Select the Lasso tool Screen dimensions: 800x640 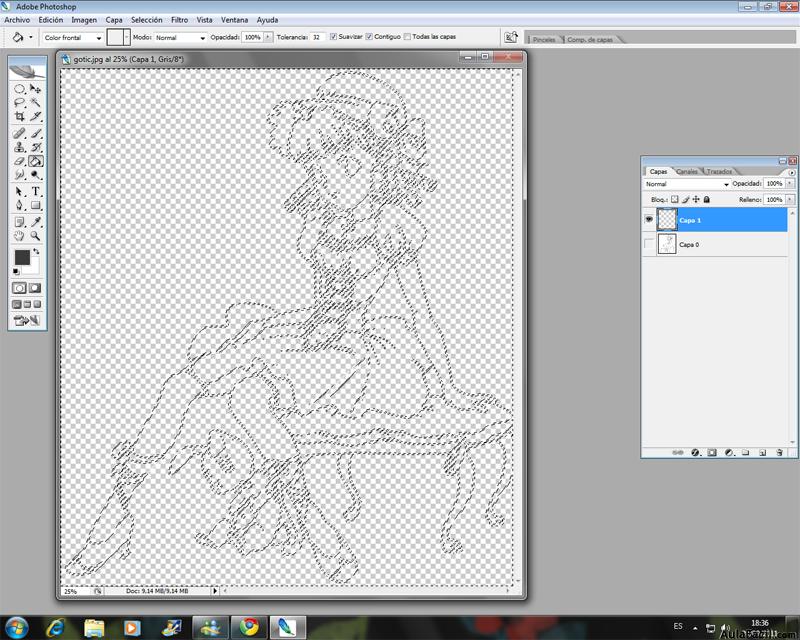[x=19, y=103]
